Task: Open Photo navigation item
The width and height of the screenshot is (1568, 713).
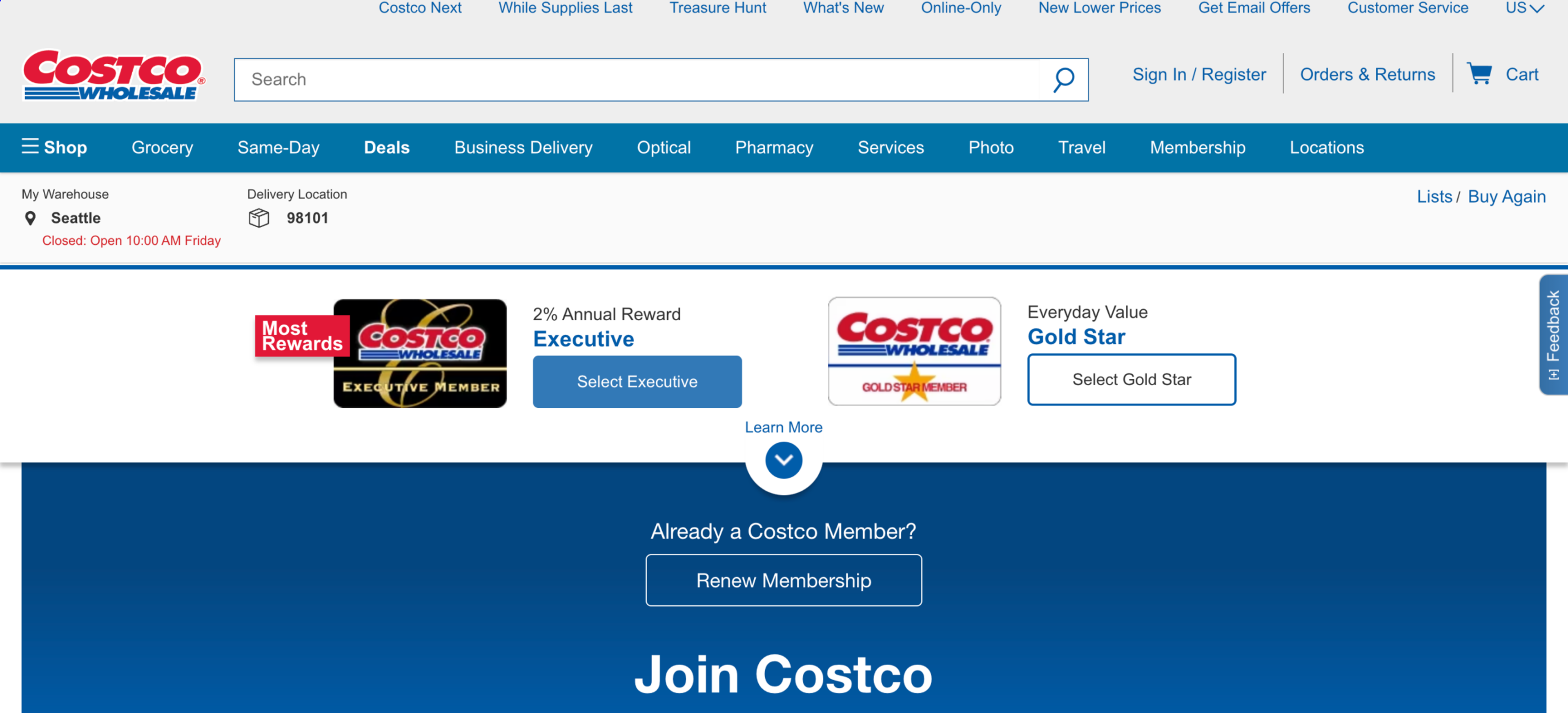Action: (x=991, y=148)
